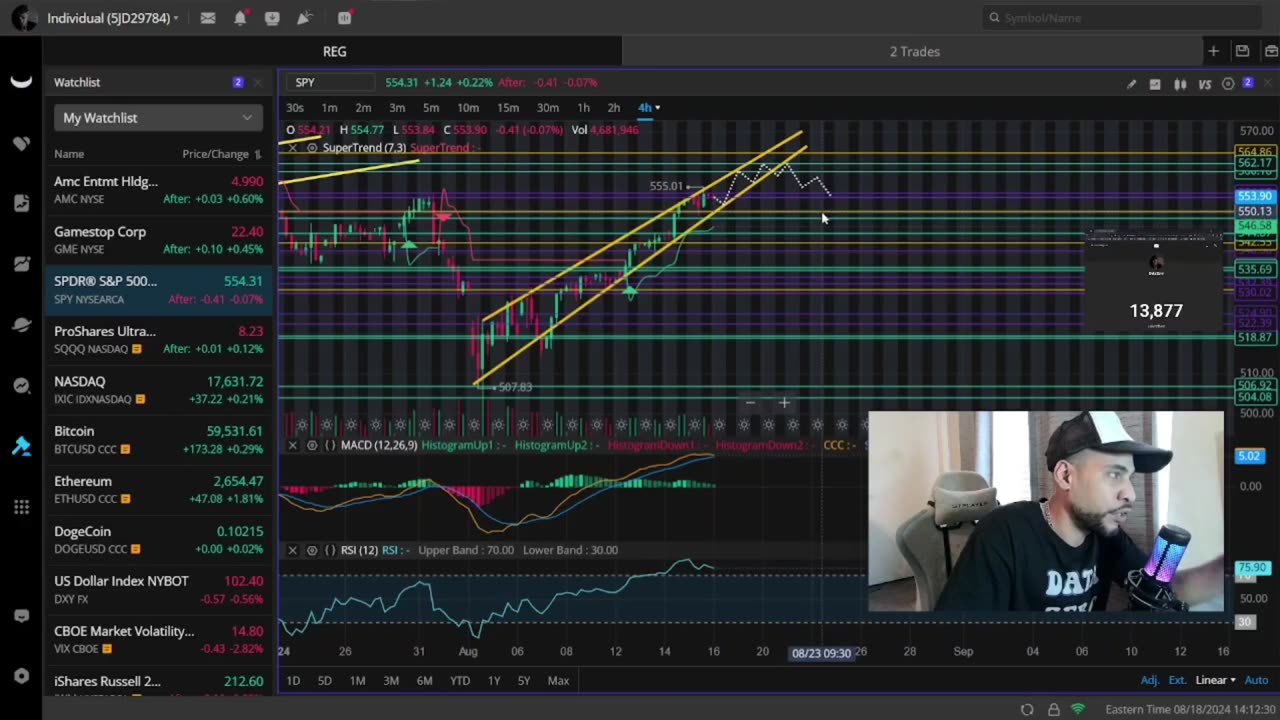
Task: Set chart range to Max
Action: click(558, 681)
